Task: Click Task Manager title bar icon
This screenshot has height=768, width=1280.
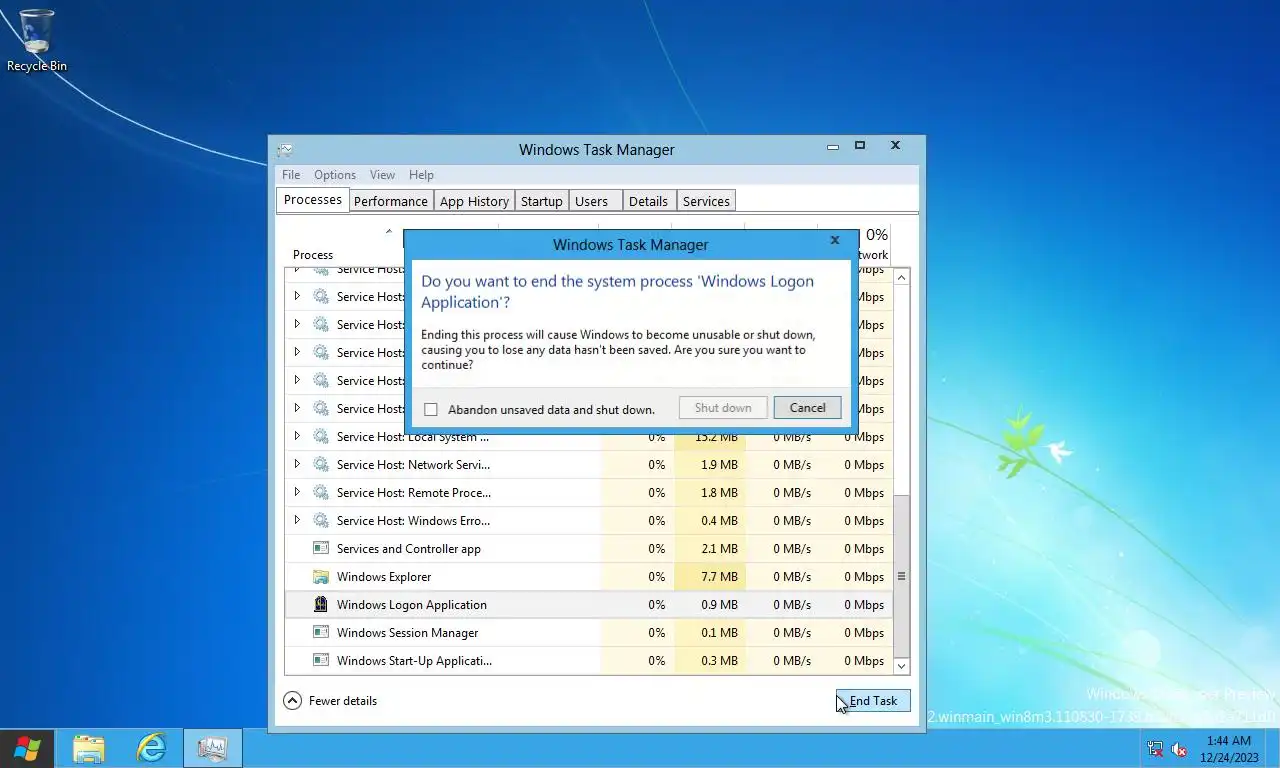Action: coord(286,150)
